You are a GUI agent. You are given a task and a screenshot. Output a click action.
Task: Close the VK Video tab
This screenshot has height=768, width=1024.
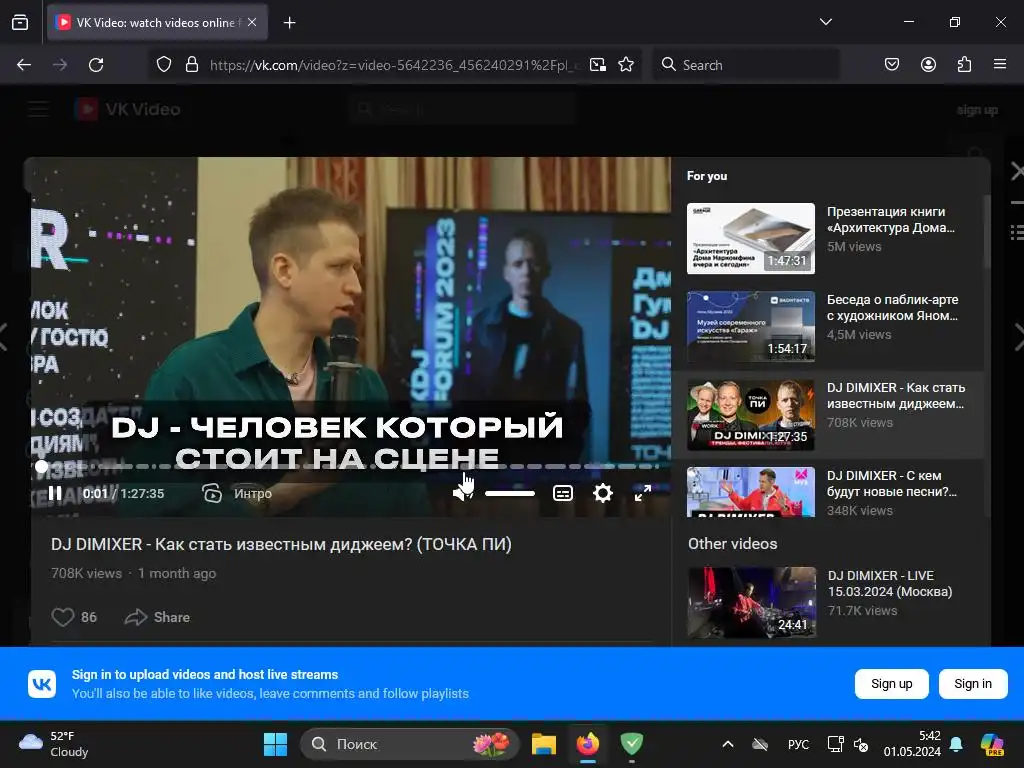(252, 22)
